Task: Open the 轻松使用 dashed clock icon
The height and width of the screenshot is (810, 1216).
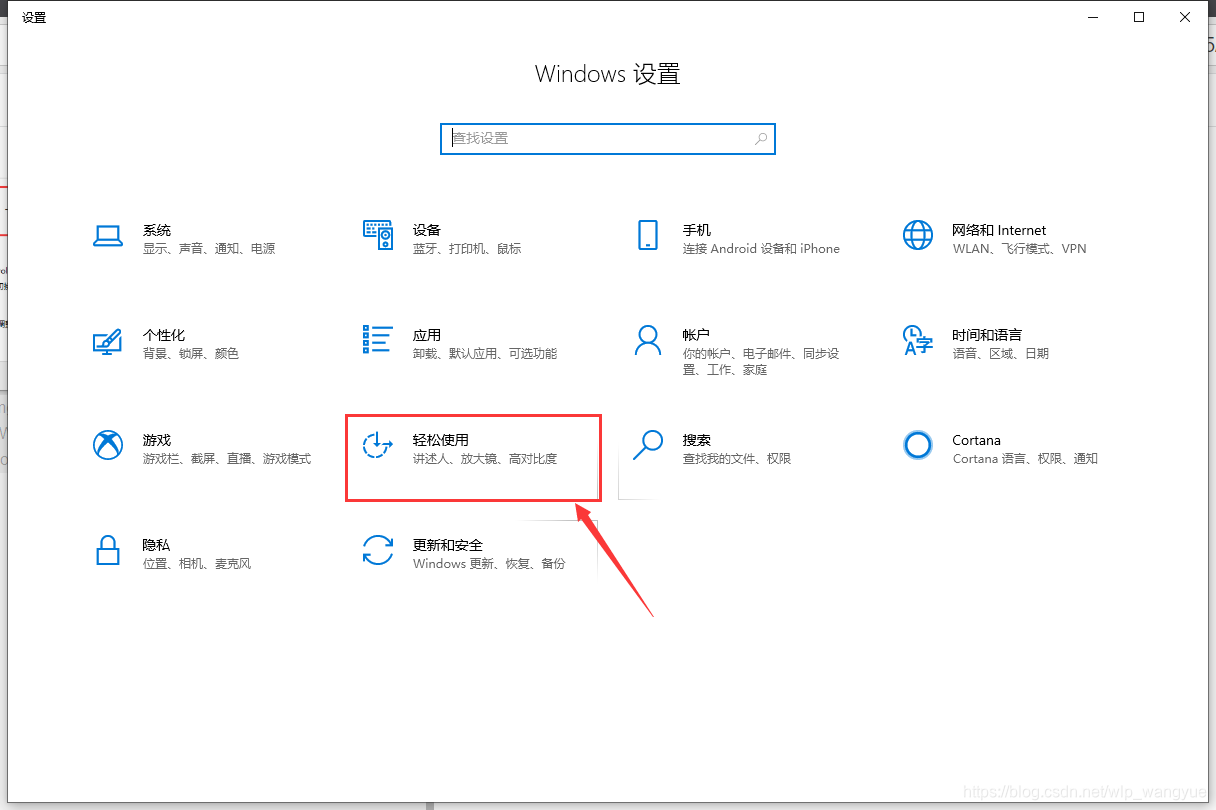Action: click(377, 445)
